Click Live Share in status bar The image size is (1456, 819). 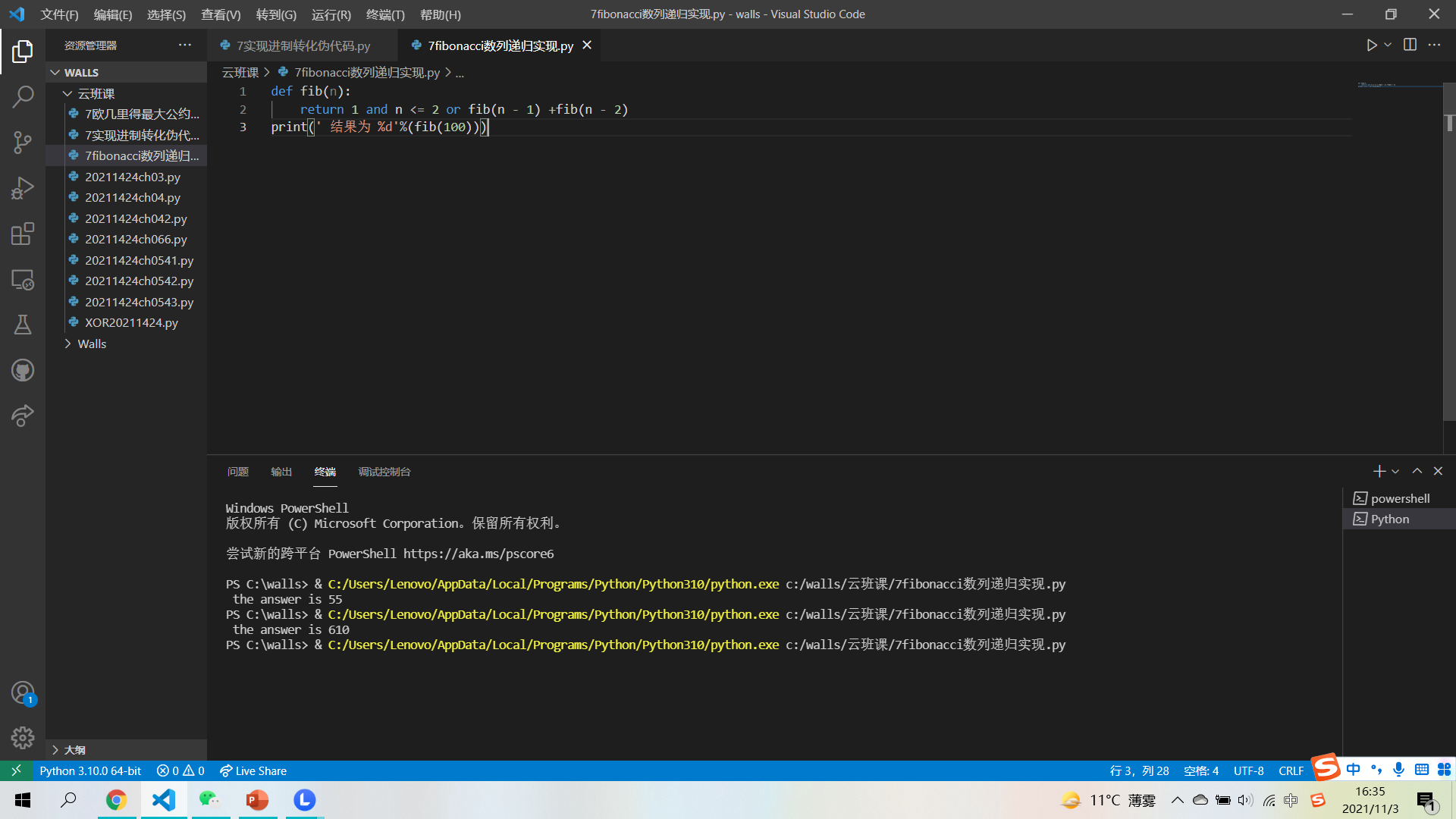click(x=253, y=770)
